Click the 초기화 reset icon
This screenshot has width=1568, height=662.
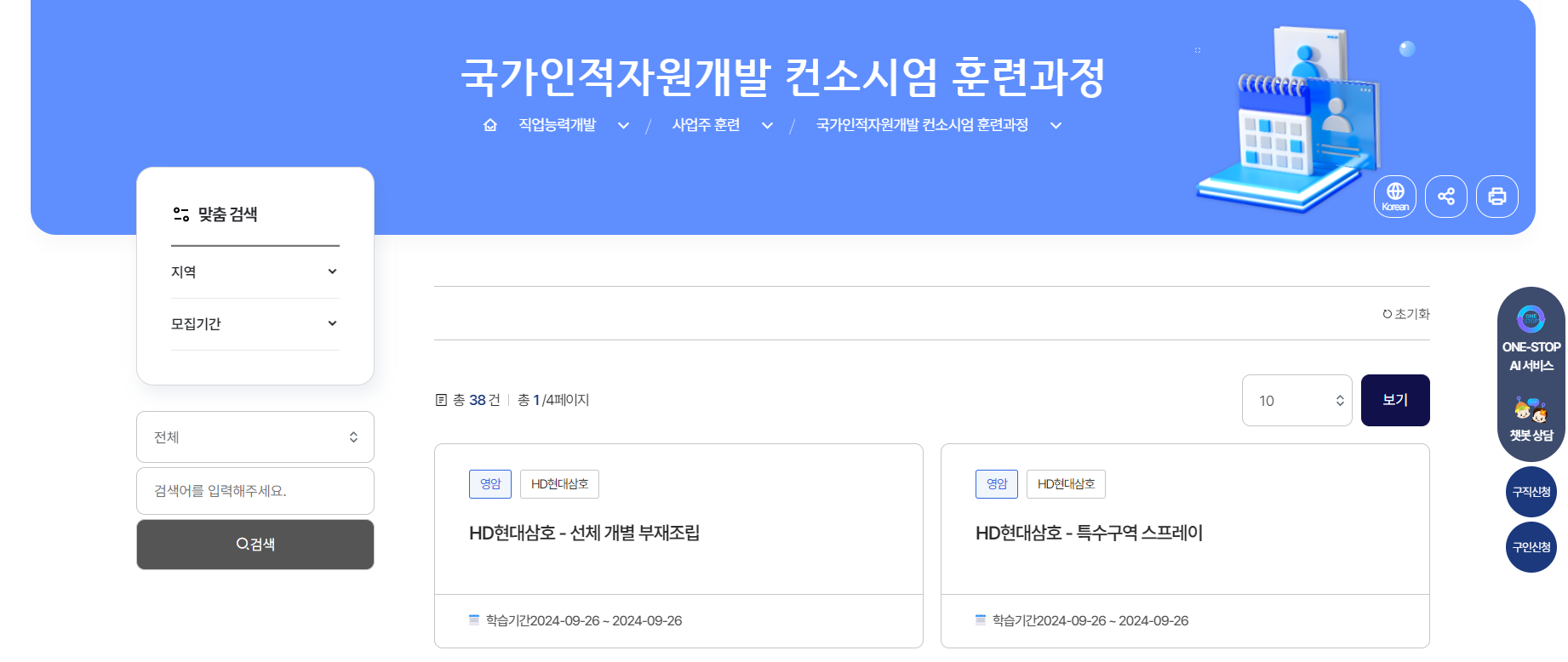(x=1388, y=314)
